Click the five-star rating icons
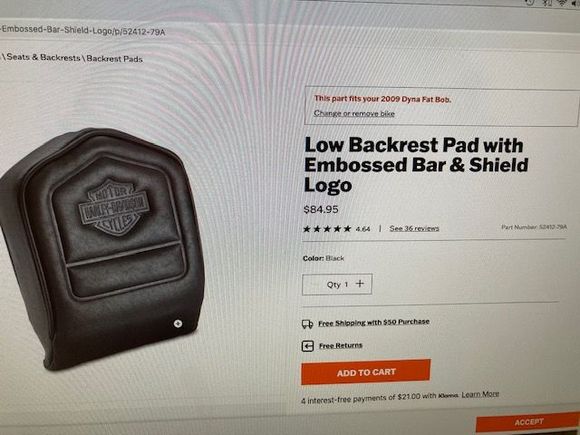 coord(327,229)
